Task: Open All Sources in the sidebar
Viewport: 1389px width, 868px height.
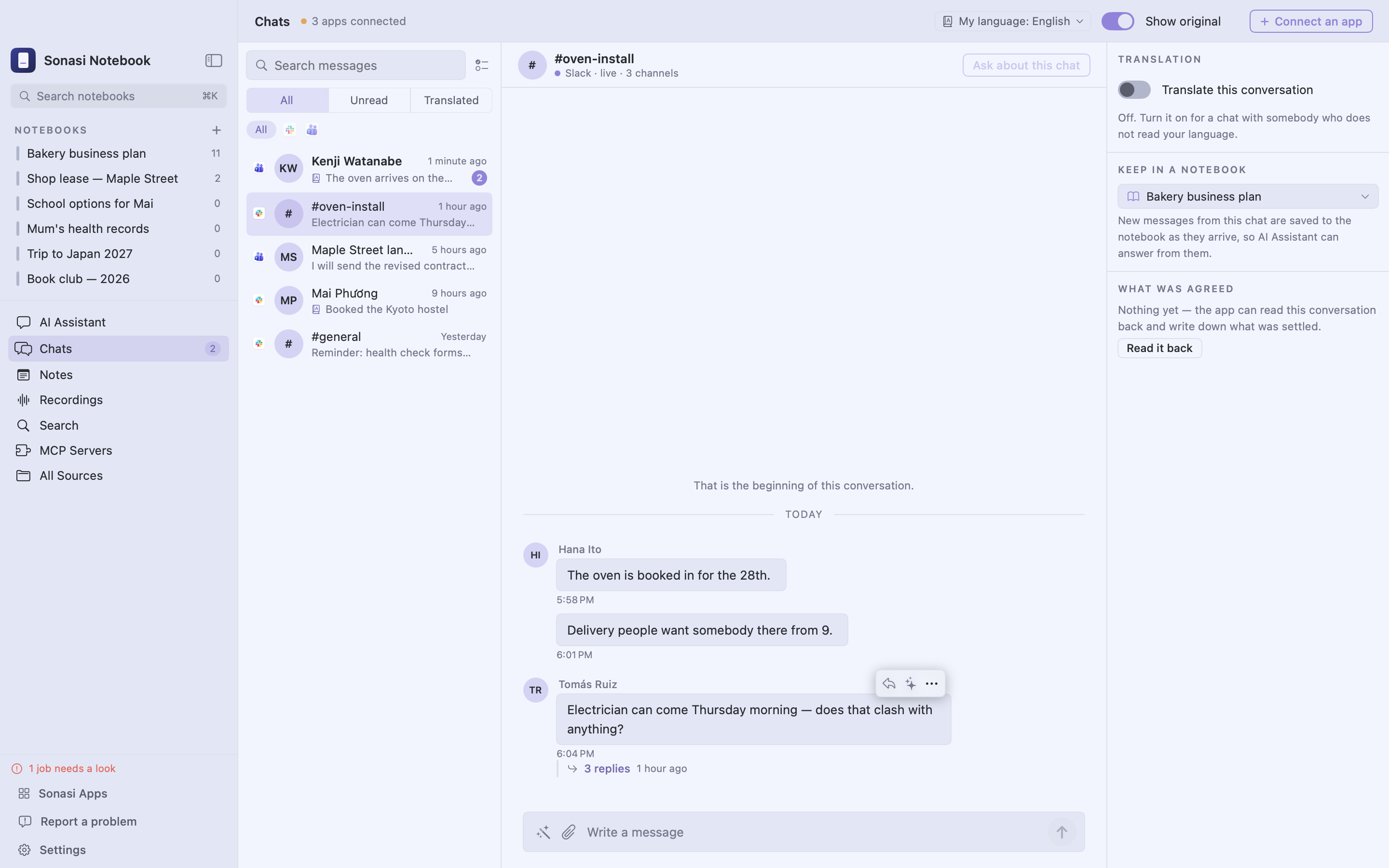Action: (119, 475)
